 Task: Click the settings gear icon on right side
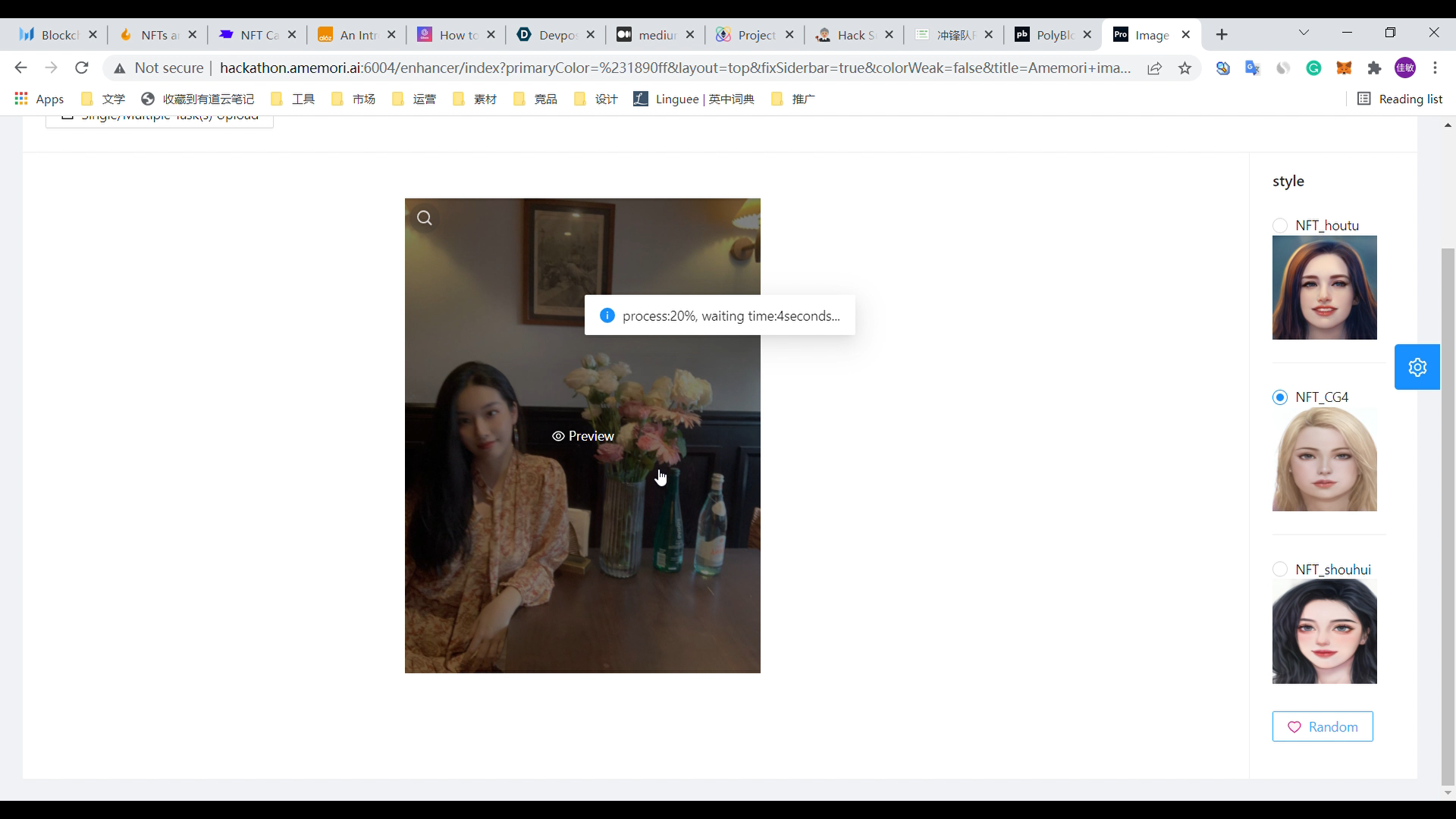(x=1417, y=367)
